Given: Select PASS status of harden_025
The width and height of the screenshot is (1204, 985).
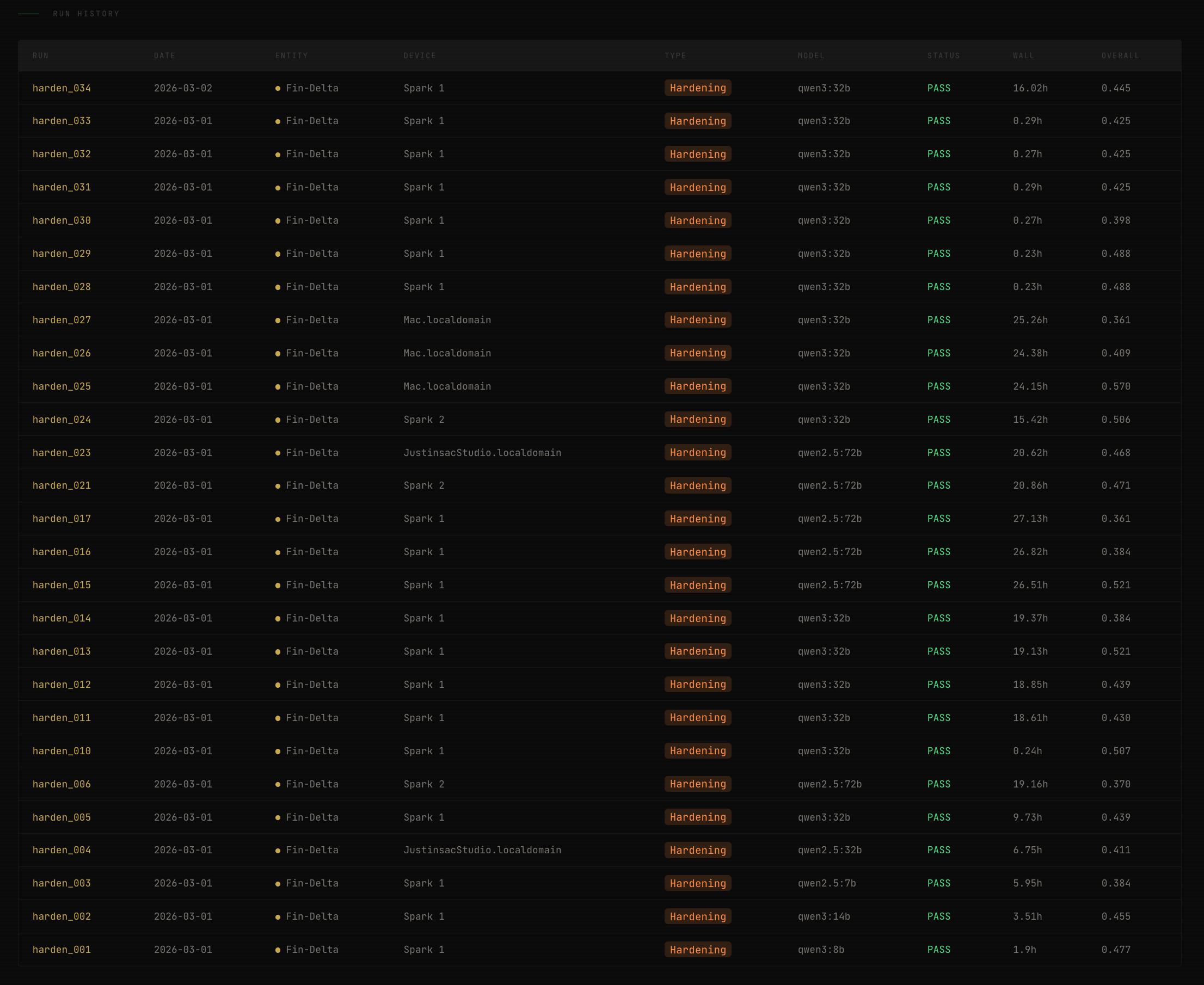Looking at the screenshot, I should point(938,386).
